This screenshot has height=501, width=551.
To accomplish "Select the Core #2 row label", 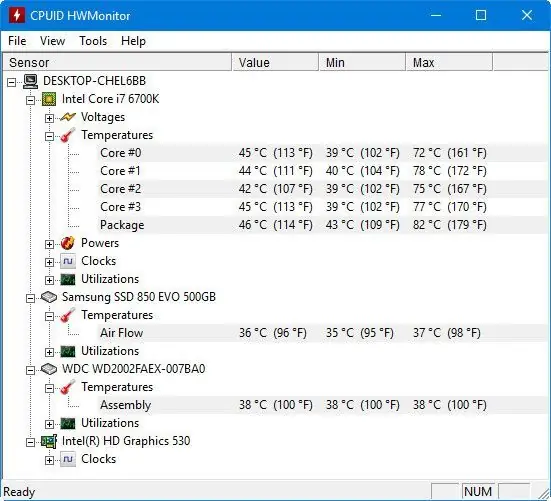I will (x=121, y=189).
